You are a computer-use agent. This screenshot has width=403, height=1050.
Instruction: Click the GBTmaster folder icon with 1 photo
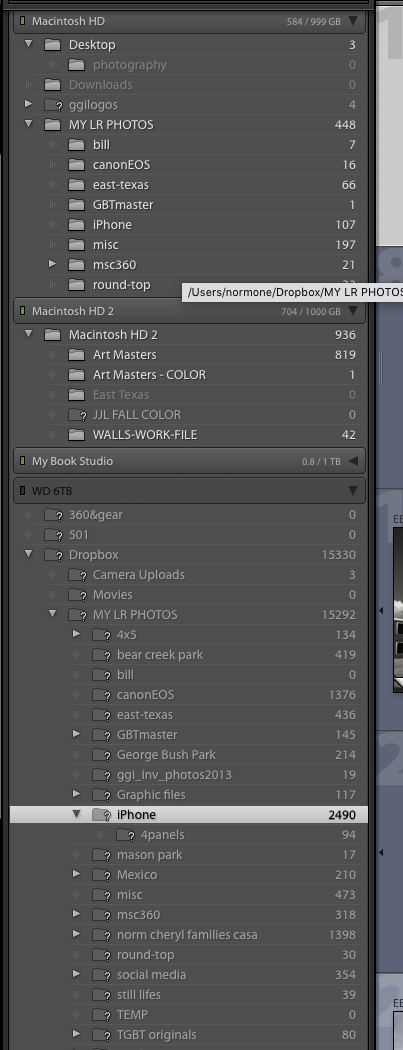(x=76, y=205)
